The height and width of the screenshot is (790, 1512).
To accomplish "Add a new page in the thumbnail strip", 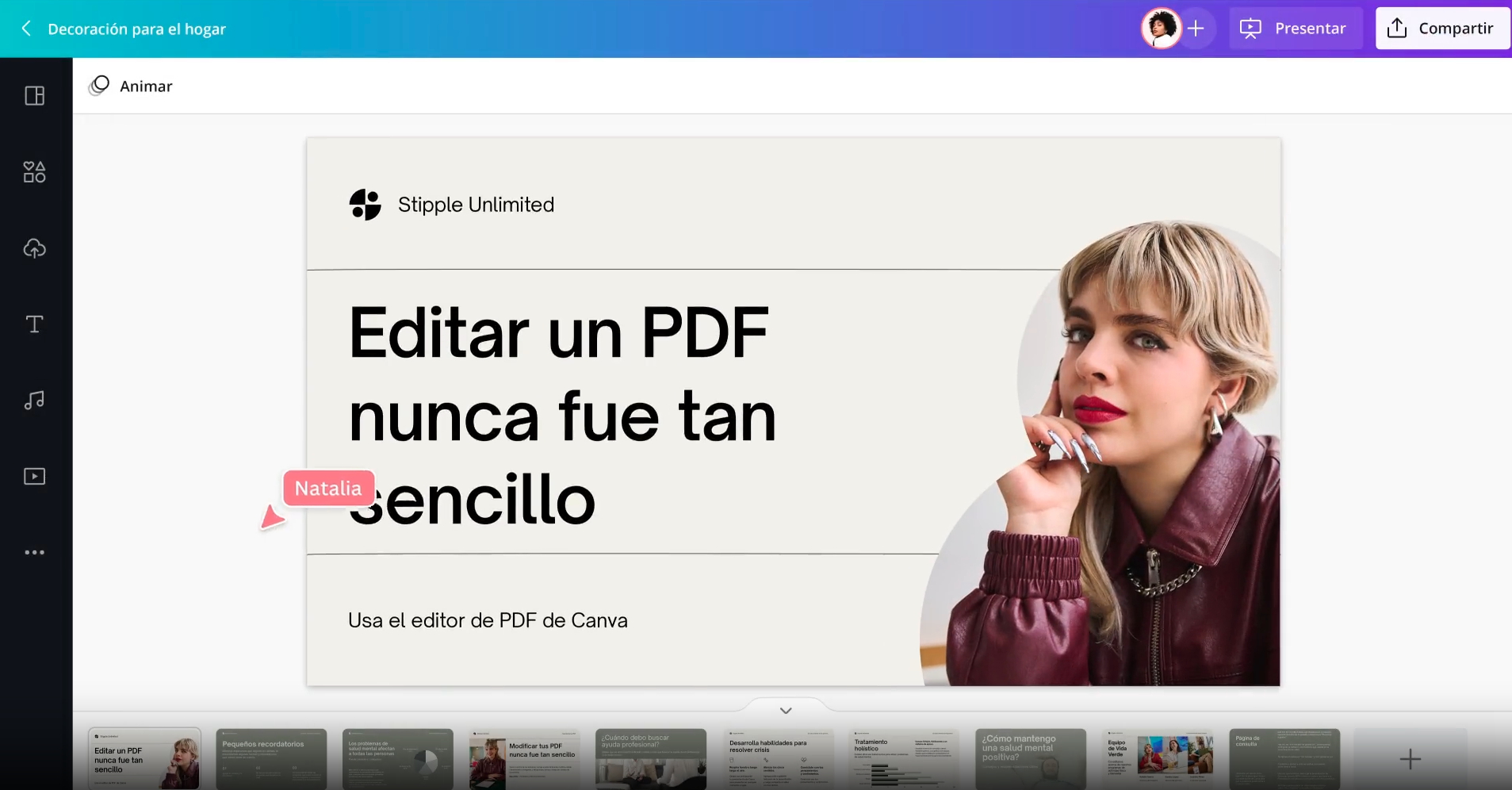I will coord(1410,759).
